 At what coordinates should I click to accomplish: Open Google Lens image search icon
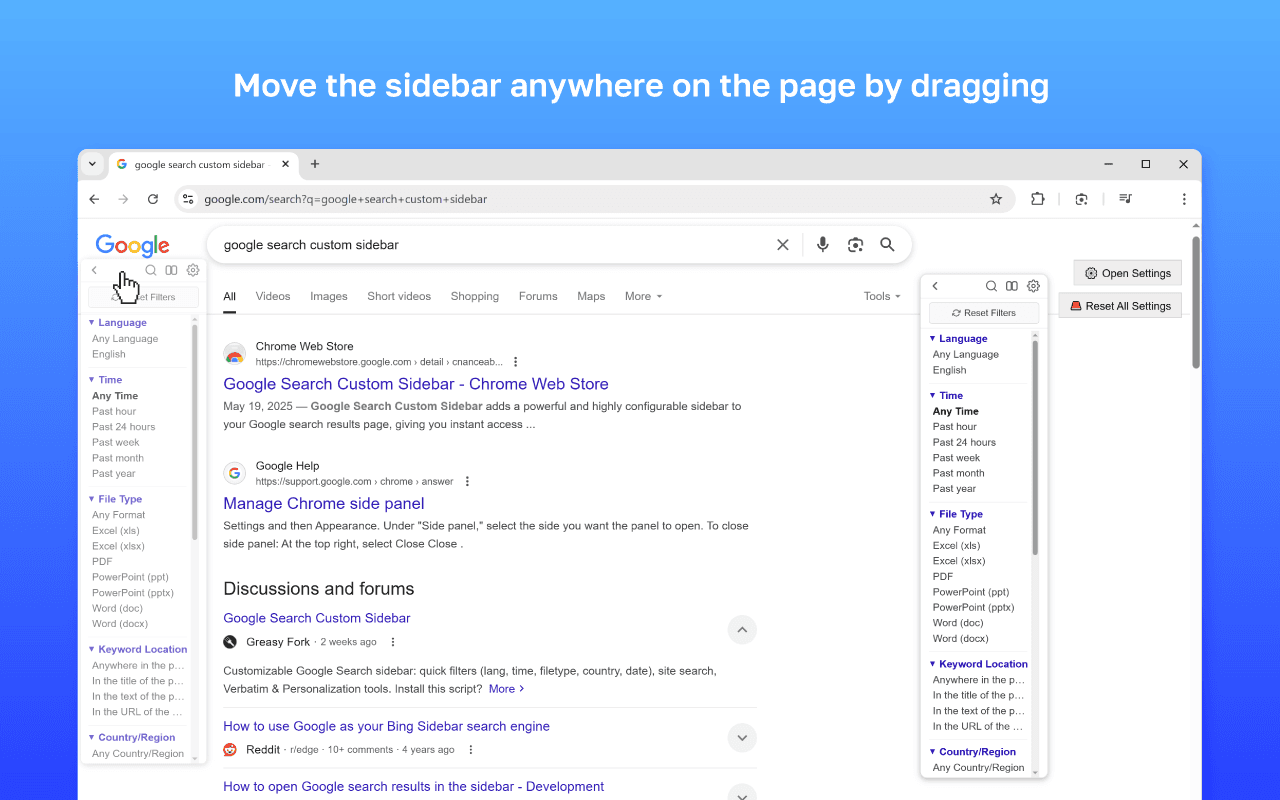[x=855, y=245]
